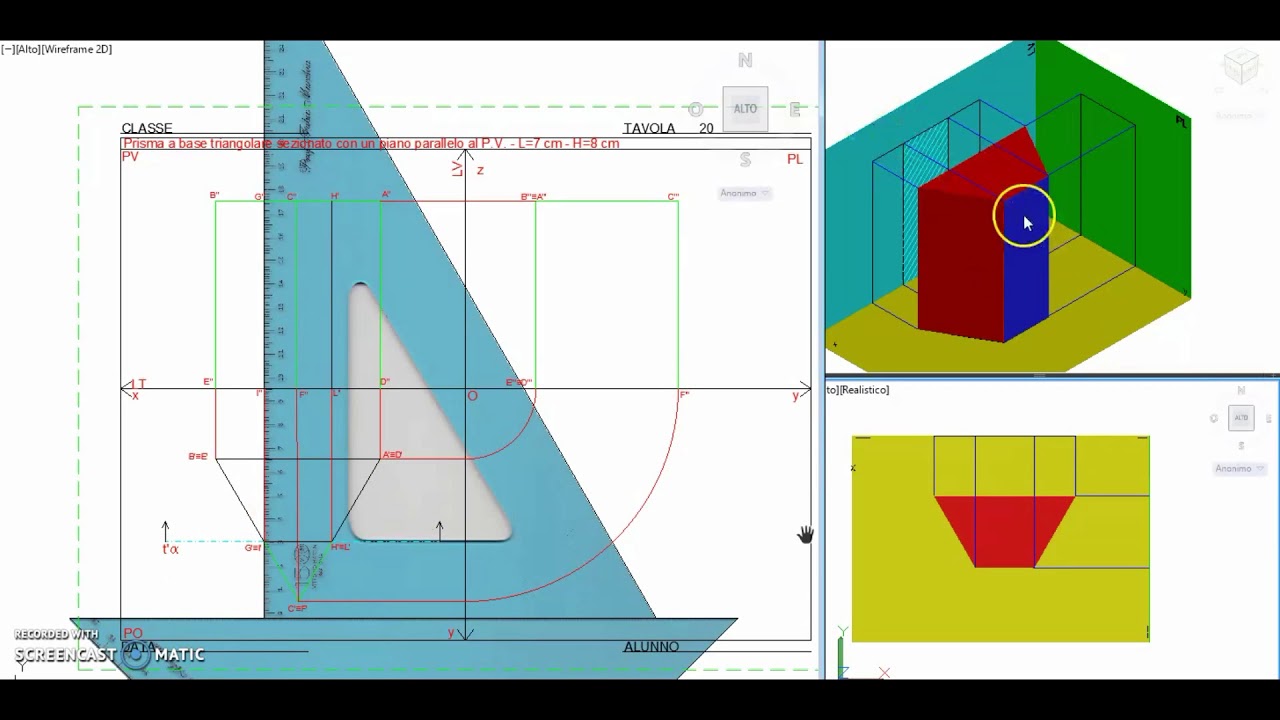Open the Anonimo UCS dropdown in the wireframe viewport
This screenshot has width=1280, height=720.
(x=745, y=193)
